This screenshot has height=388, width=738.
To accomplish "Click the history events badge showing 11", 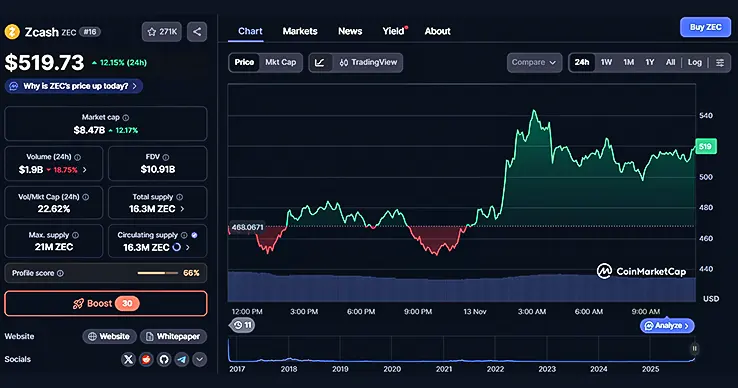I will coord(242,325).
